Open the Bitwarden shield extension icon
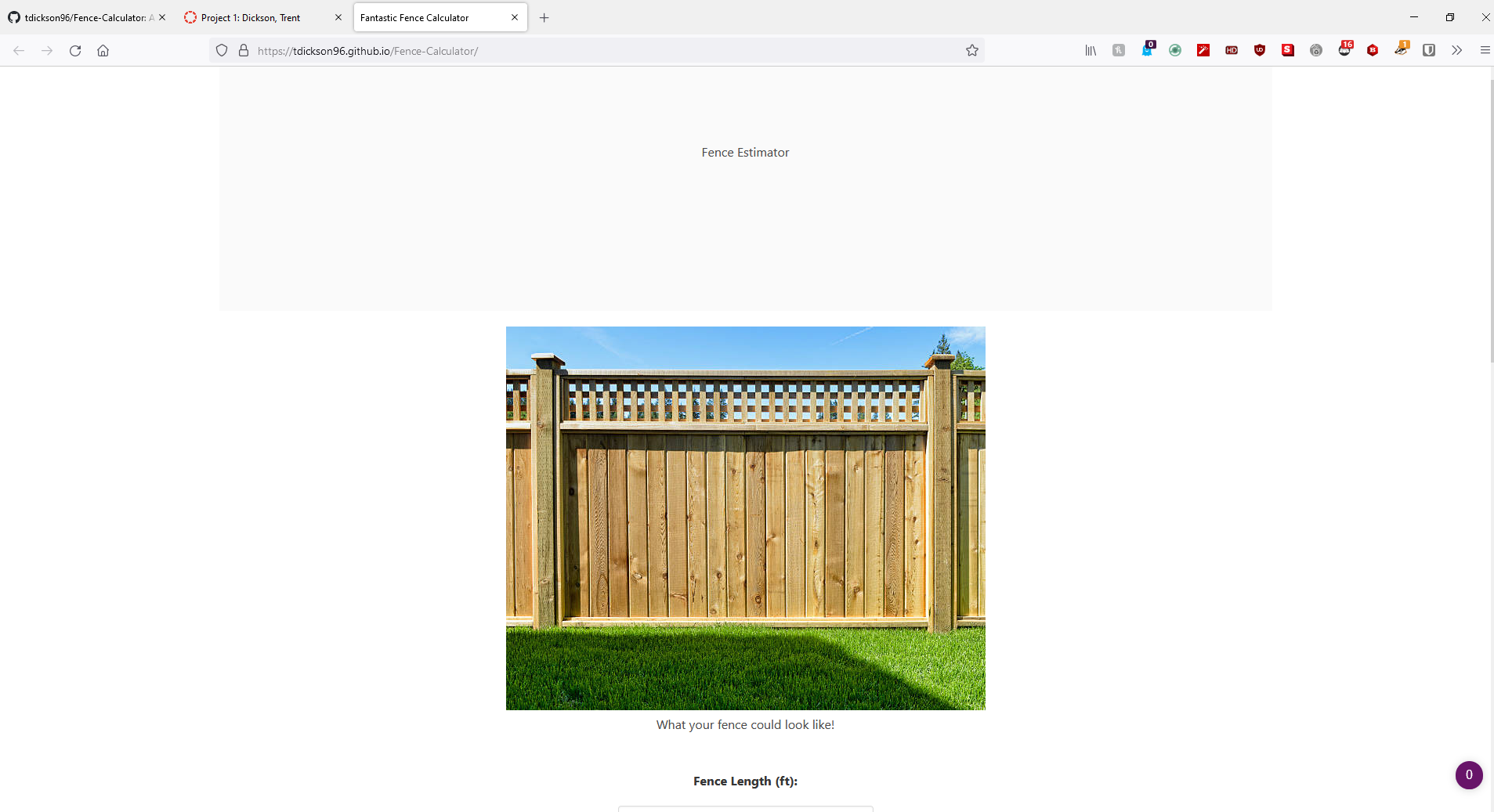Screen dimensions: 1494x812 click(x=1429, y=51)
